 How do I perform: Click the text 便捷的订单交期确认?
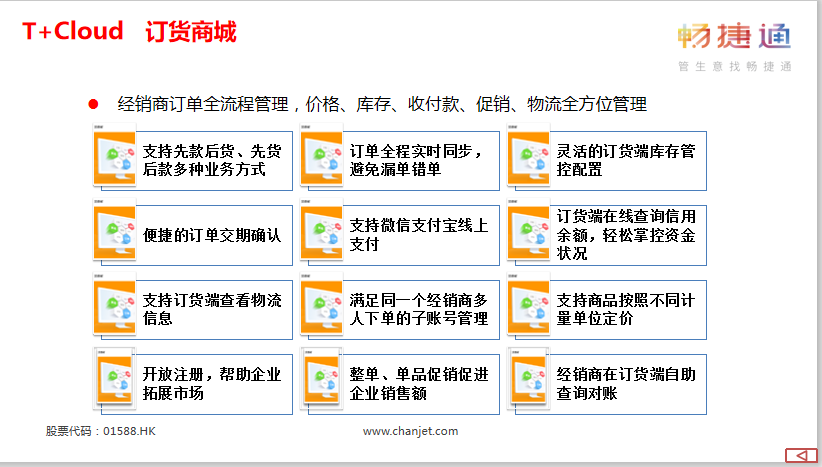pos(212,235)
